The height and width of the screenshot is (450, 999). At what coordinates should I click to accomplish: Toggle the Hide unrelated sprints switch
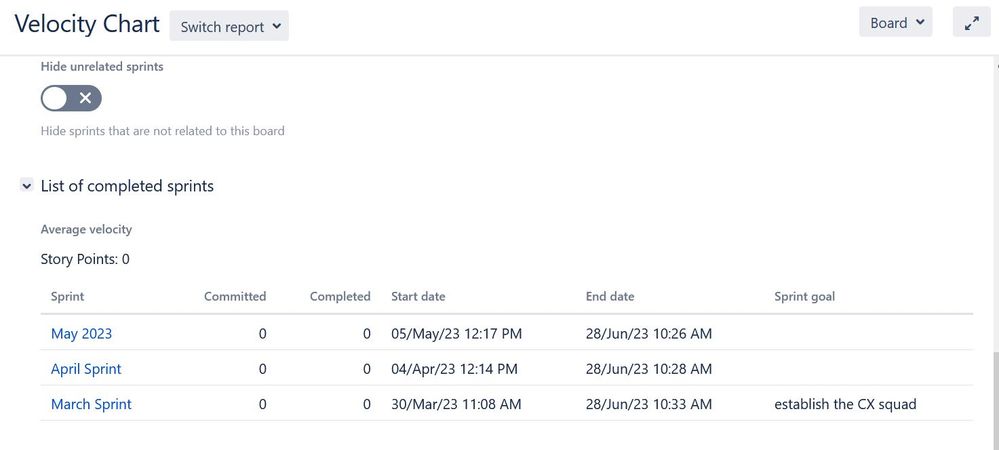pyautogui.click(x=71, y=98)
